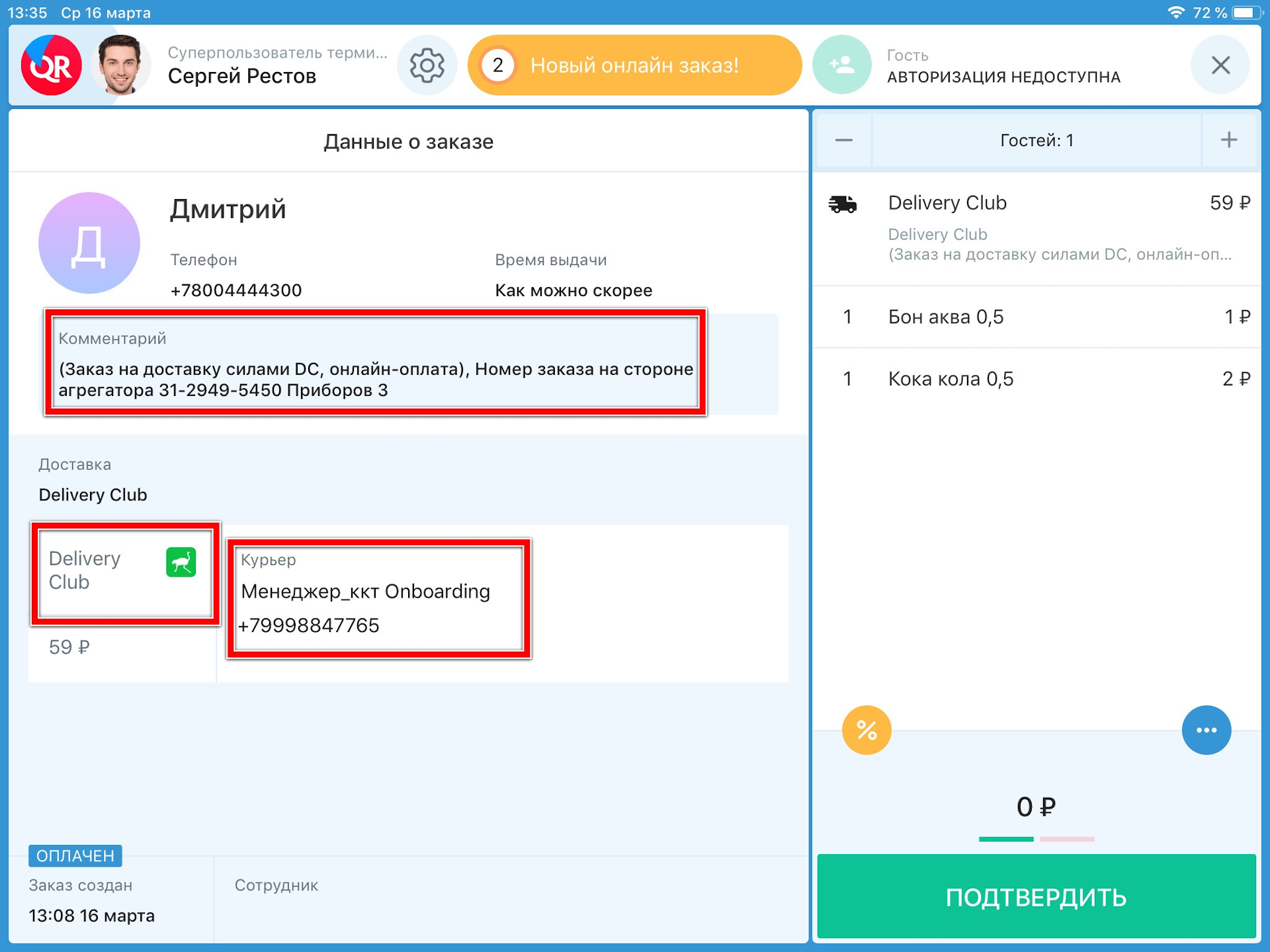
Task: Click the Гость АВТОРИЗАЦИЯ НЕДОСТУПНА label
Action: 1003,67
